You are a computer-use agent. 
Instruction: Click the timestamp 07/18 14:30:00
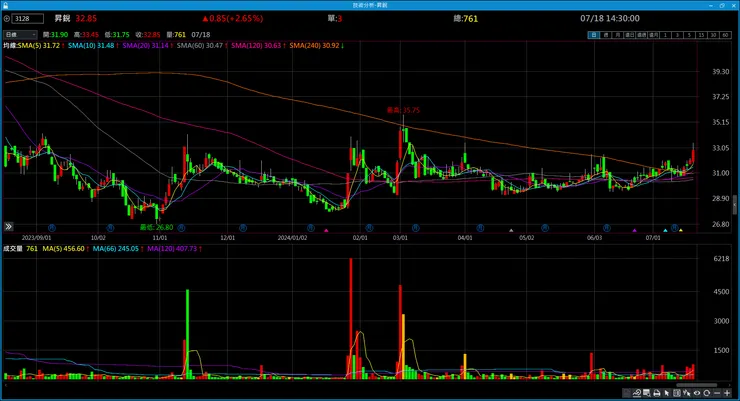click(610, 18)
